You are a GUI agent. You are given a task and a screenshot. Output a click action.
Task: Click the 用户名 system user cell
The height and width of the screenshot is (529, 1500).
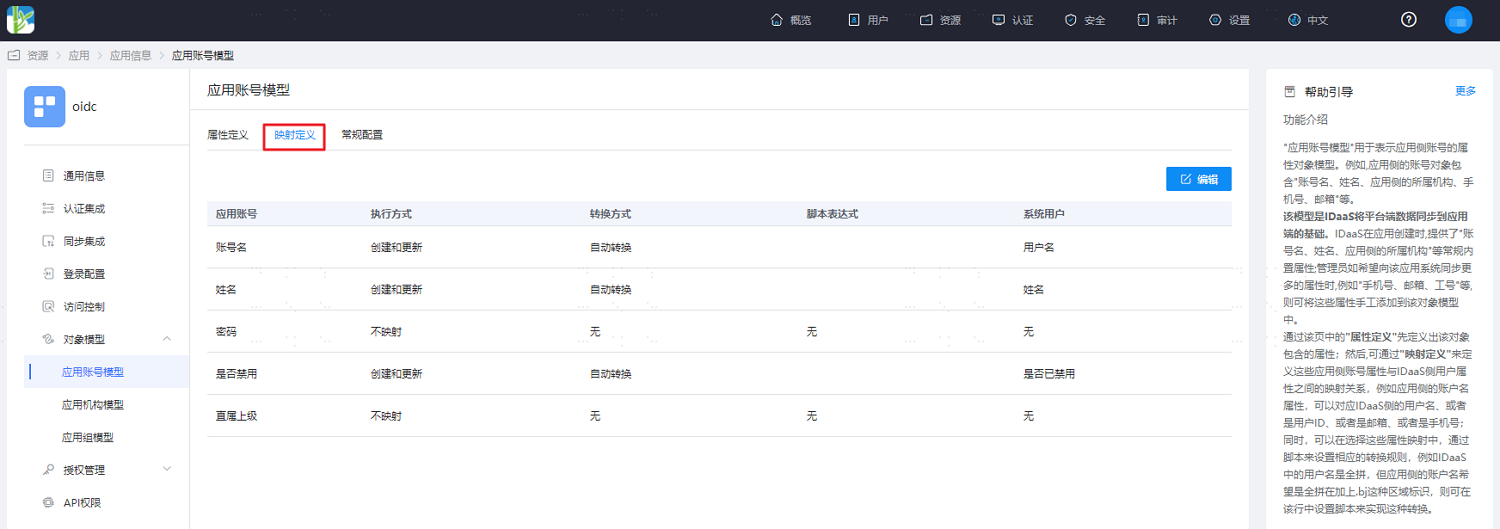[x=1038, y=247]
